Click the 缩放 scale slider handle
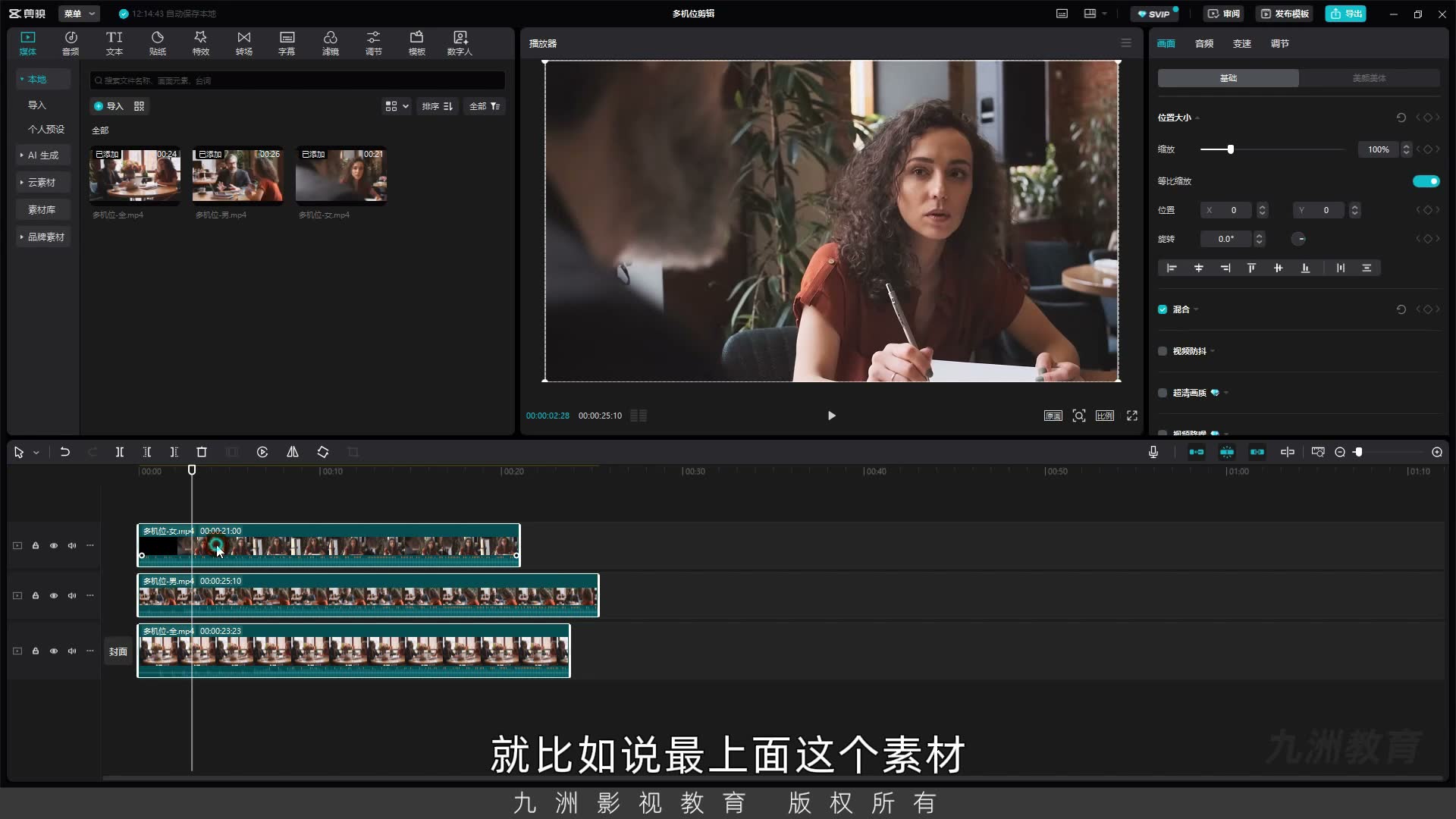This screenshot has height=819, width=1456. pos(1231,149)
